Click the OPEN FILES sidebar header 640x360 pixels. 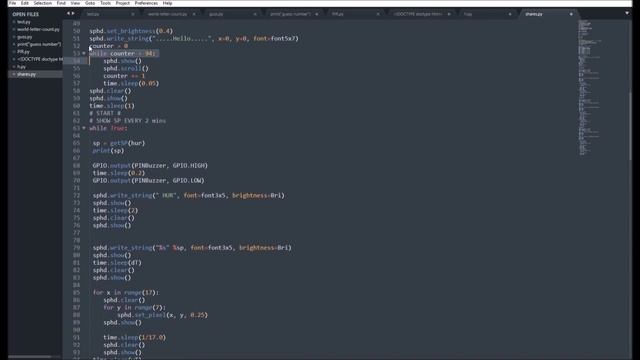click(25, 14)
